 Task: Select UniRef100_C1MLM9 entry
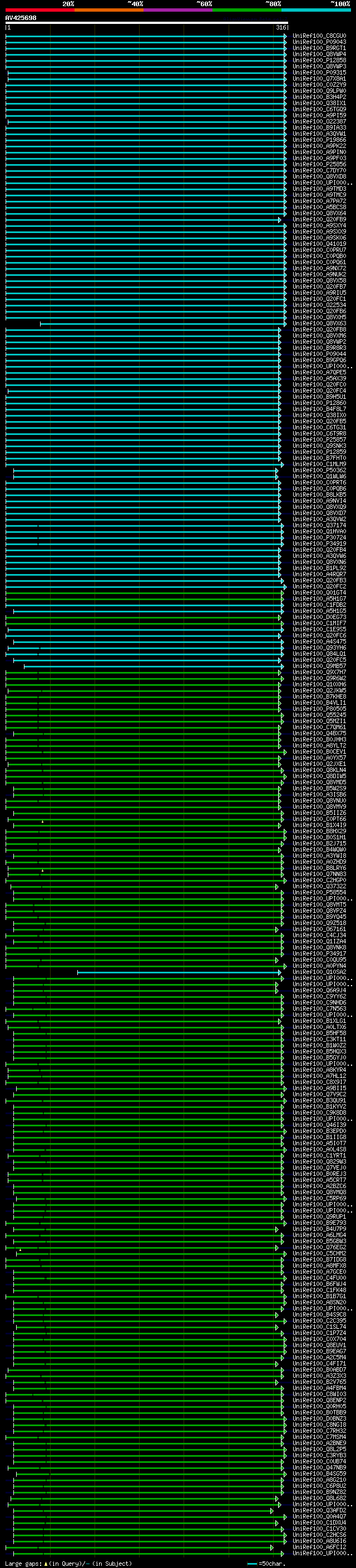[319, 464]
